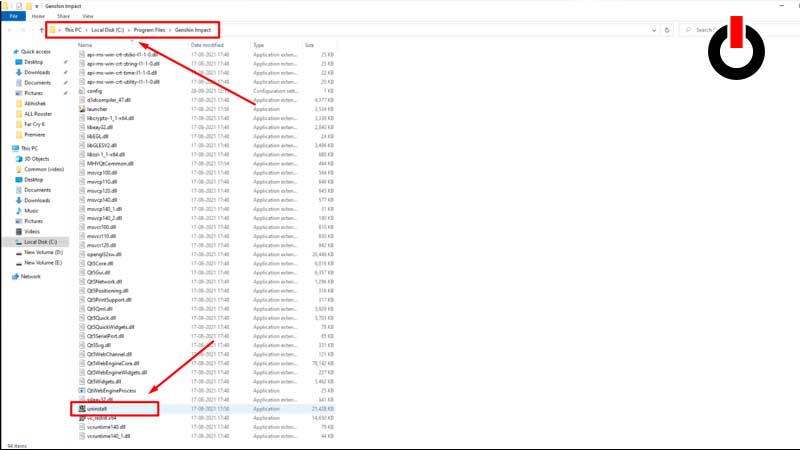
Task: Click the chevron after Local Disk (C:) breadcrumb
Action: click(129, 30)
